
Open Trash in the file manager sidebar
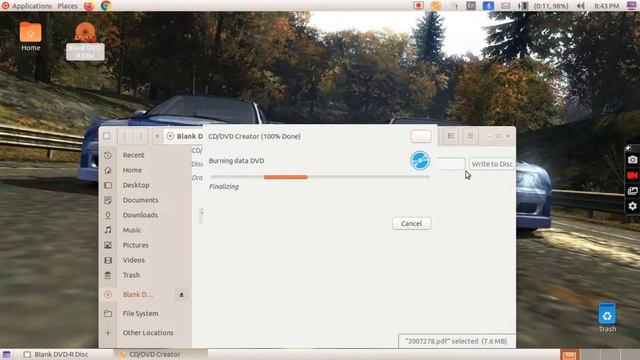tap(131, 275)
